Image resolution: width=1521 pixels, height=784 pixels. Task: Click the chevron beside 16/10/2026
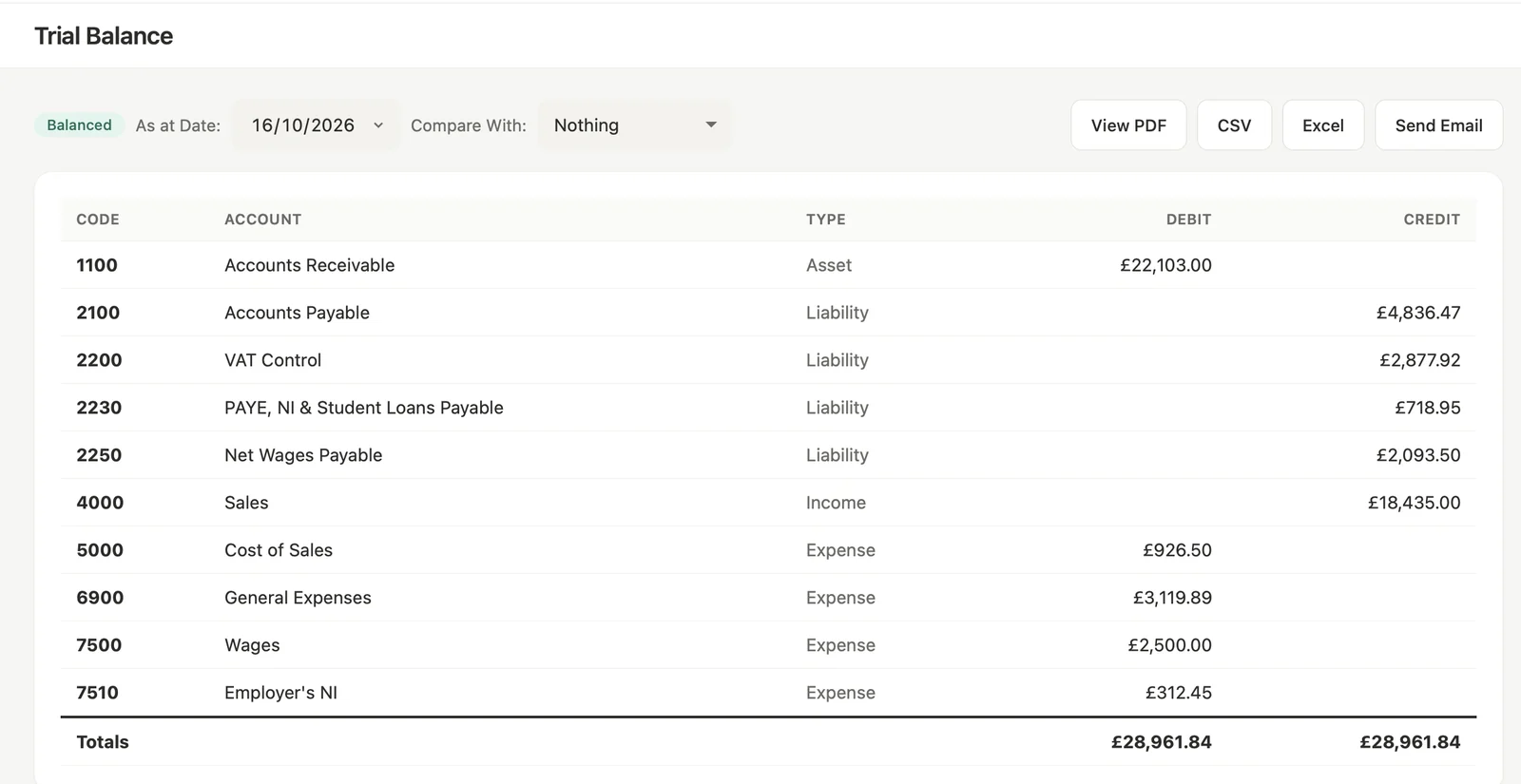pos(378,125)
